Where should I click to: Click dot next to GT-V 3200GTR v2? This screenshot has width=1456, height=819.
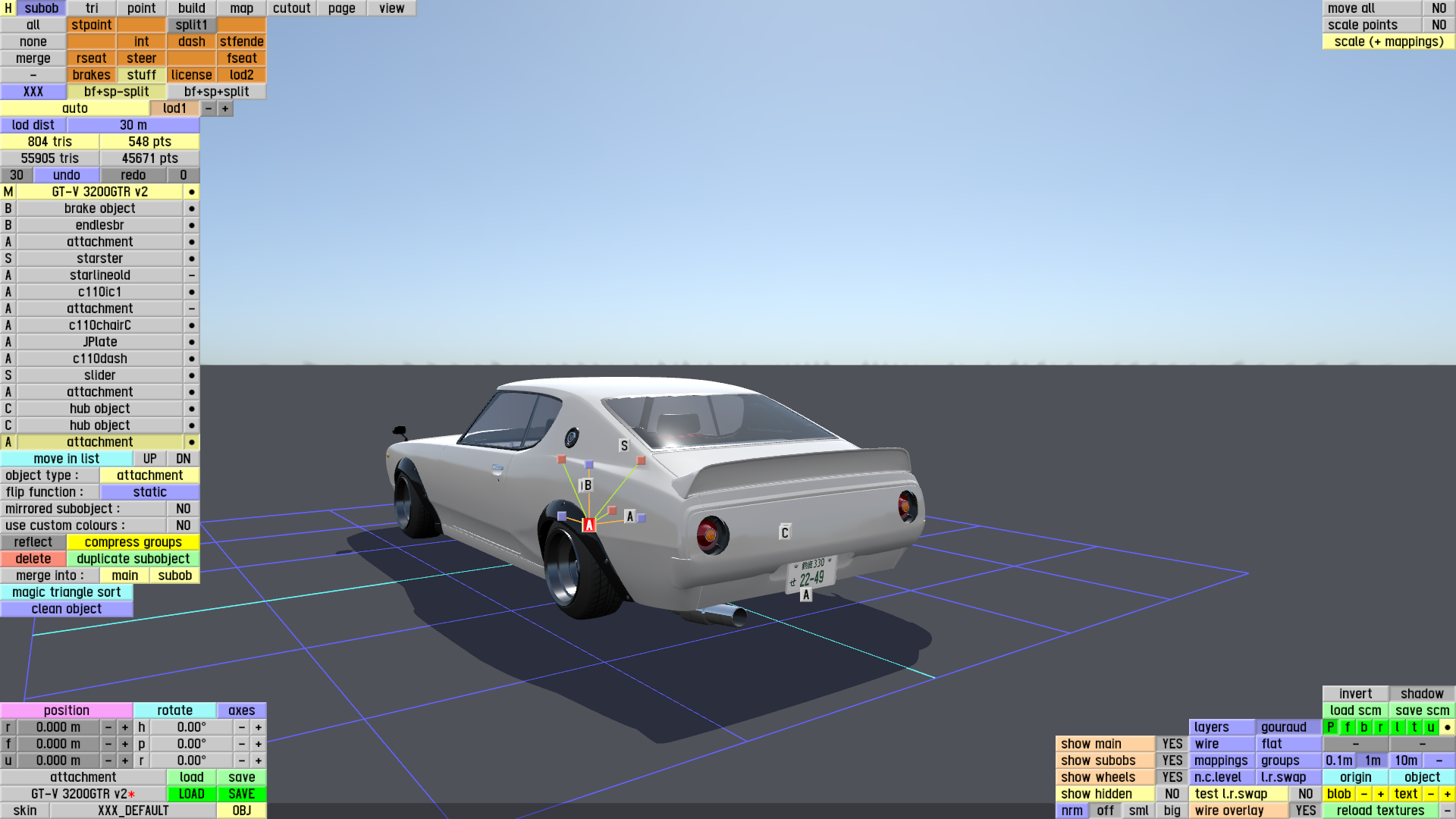click(x=192, y=192)
